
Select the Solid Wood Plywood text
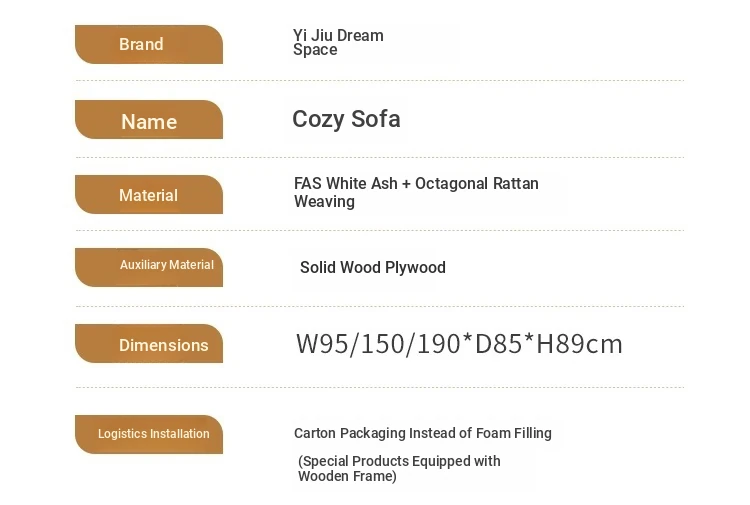[x=373, y=267]
